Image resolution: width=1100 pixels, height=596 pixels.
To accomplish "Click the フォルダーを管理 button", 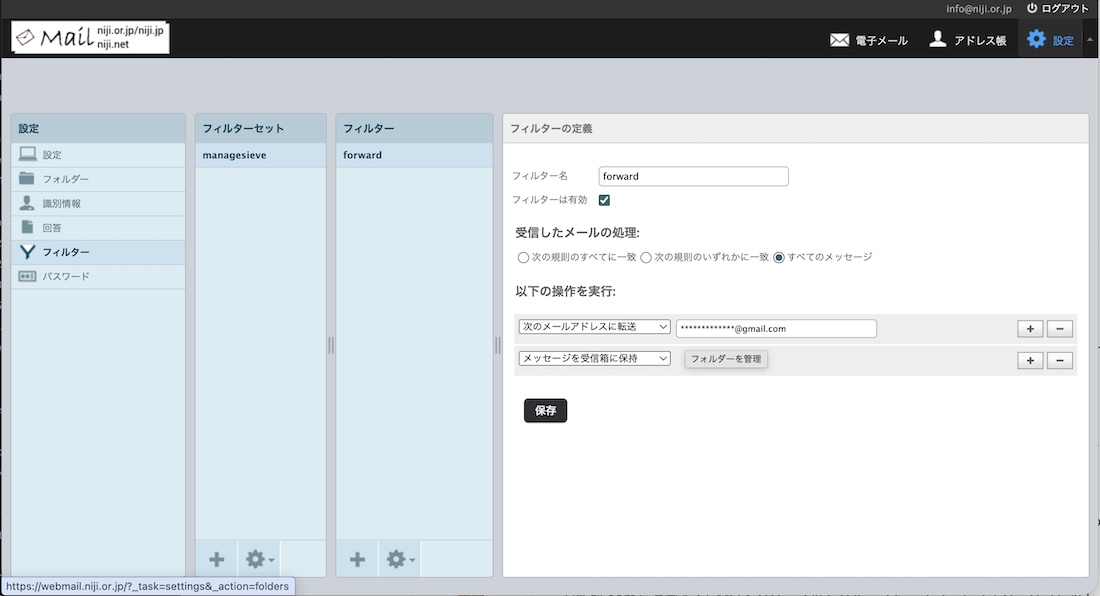I will click(726, 359).
